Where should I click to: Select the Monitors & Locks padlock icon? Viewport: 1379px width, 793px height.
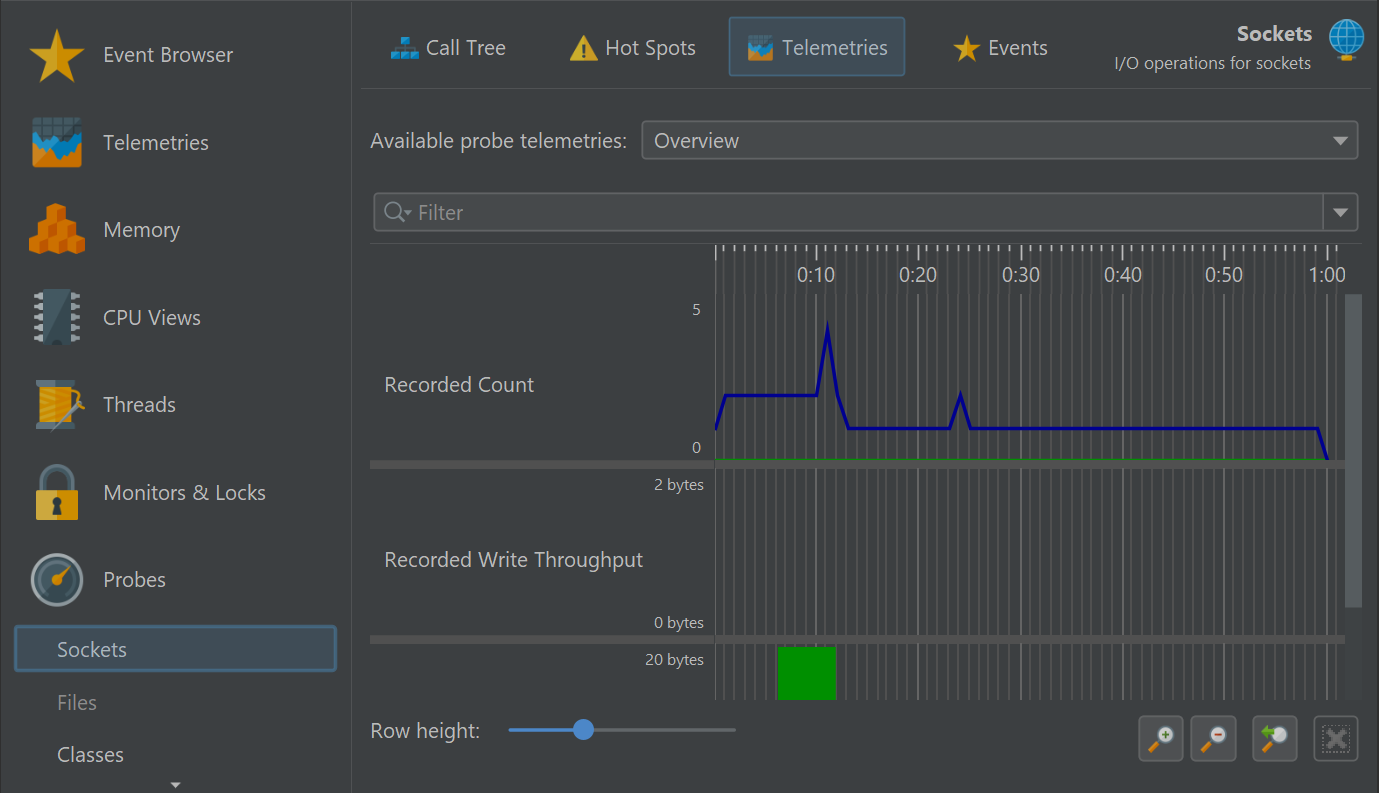tap(56, 493)
